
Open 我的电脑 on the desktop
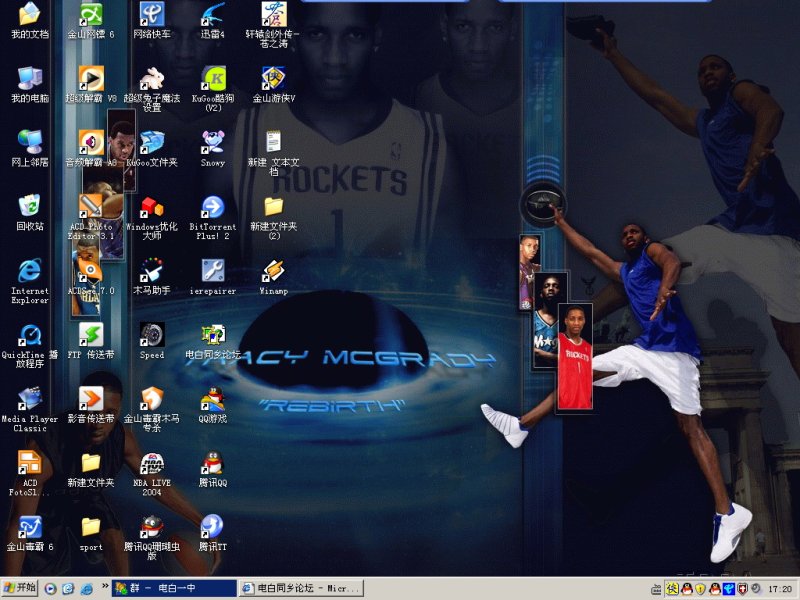coord(27,78)
